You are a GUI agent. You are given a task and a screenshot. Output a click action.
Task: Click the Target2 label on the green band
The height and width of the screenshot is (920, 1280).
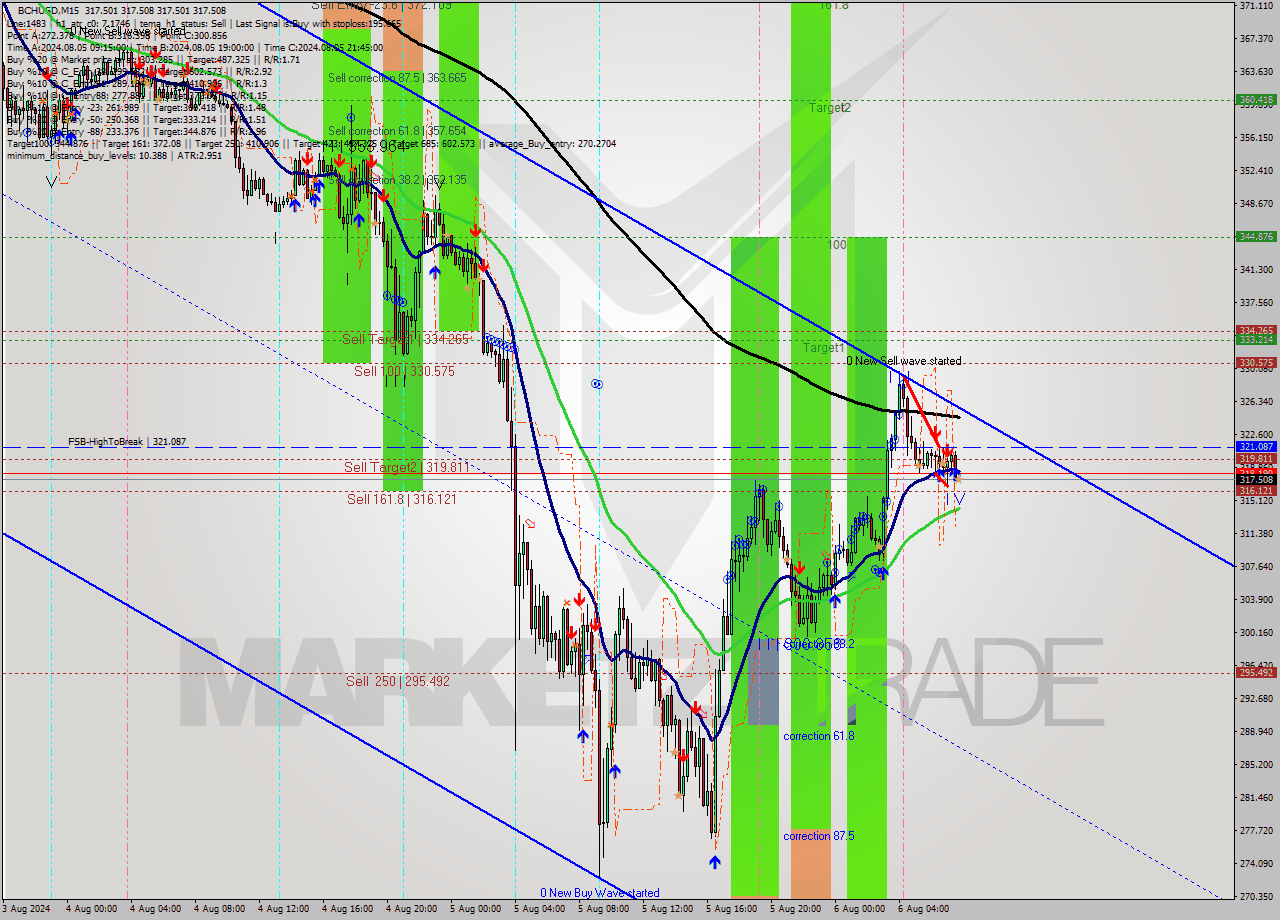[x=830, y=107]
